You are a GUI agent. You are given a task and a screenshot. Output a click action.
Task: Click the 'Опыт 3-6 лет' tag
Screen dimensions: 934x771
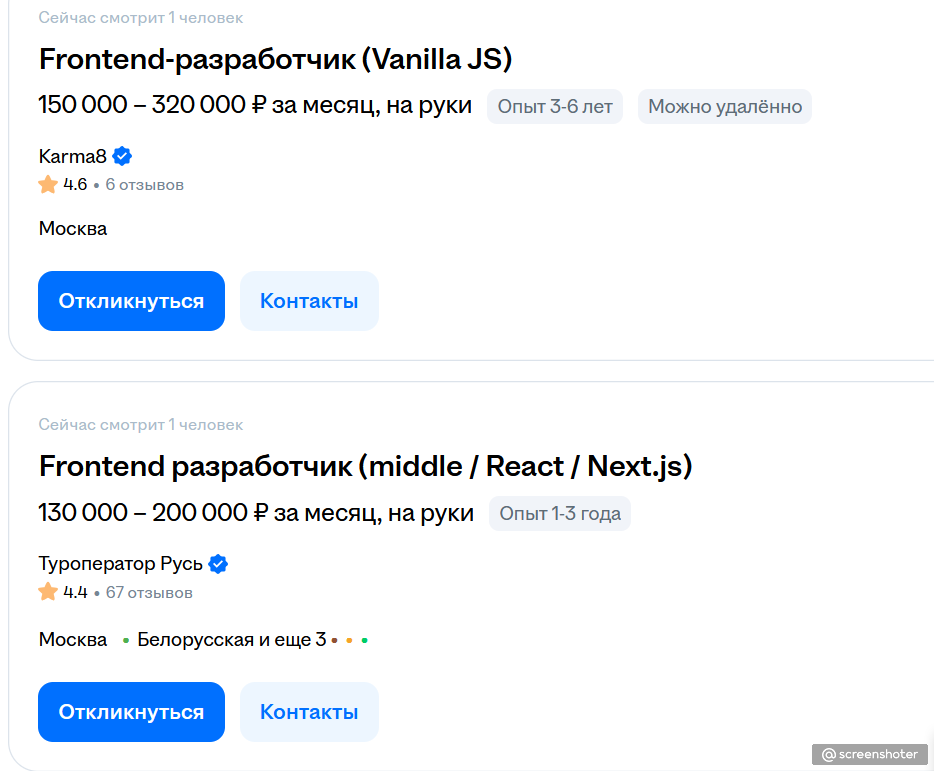(555, 106)
